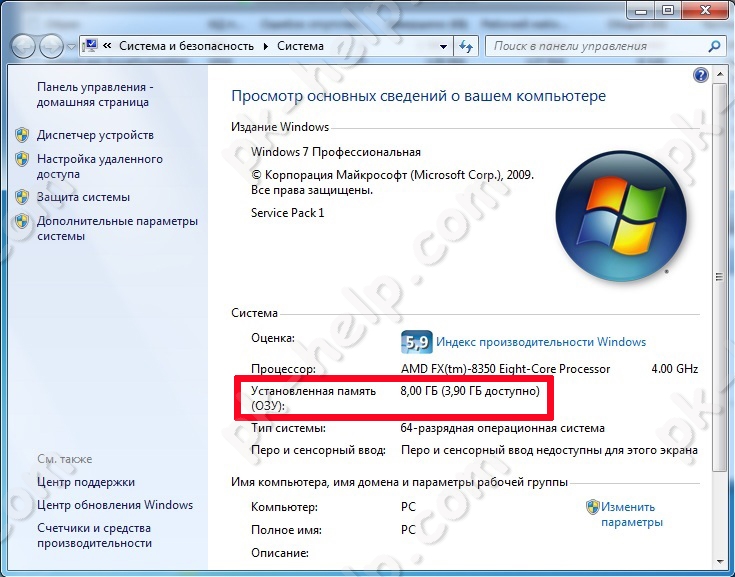Expand recent pages arrow next to Forward
735x577 pixels.
71,47
